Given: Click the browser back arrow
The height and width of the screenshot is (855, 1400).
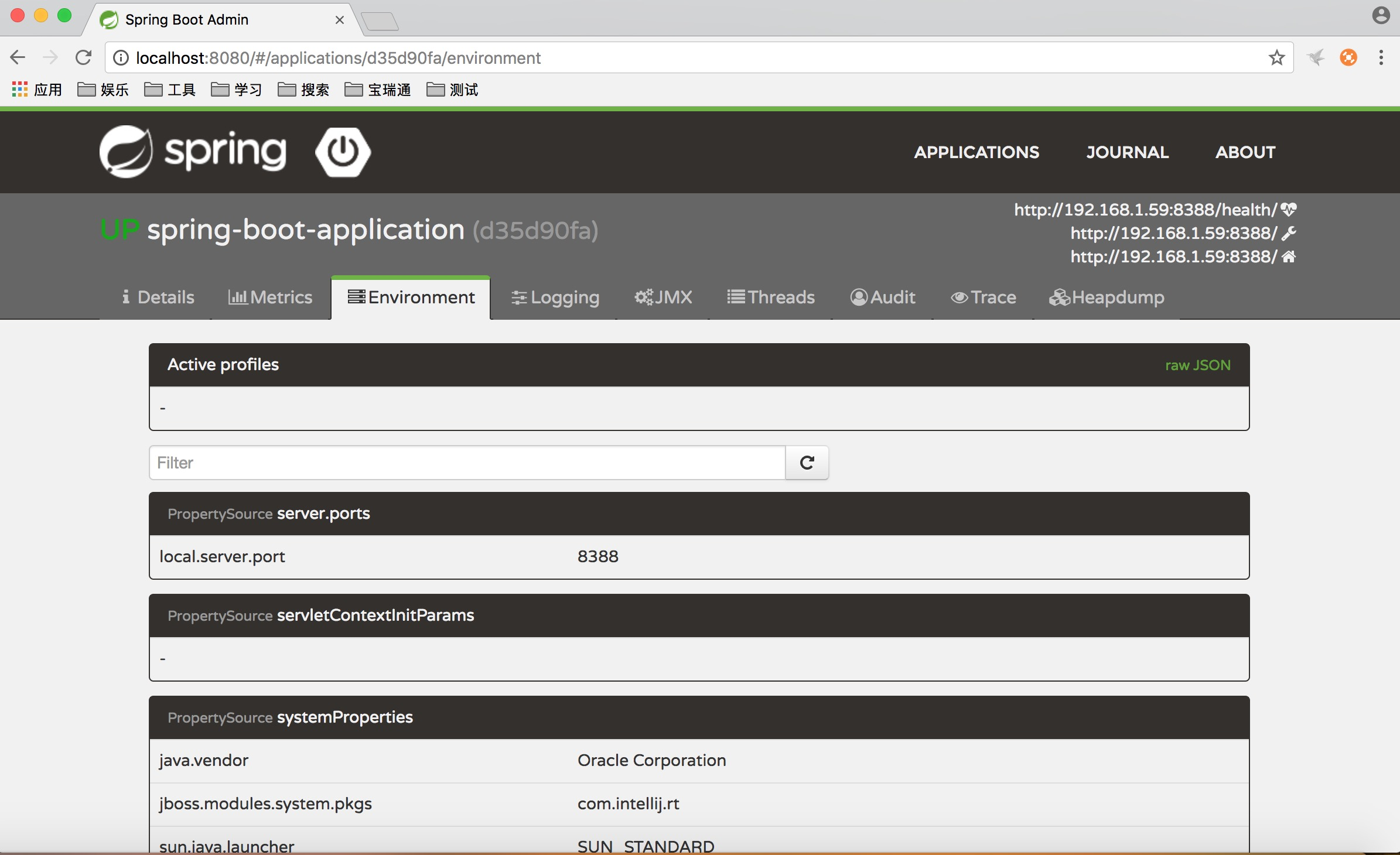Looking at the screenshot, I should tap(18, 57).
